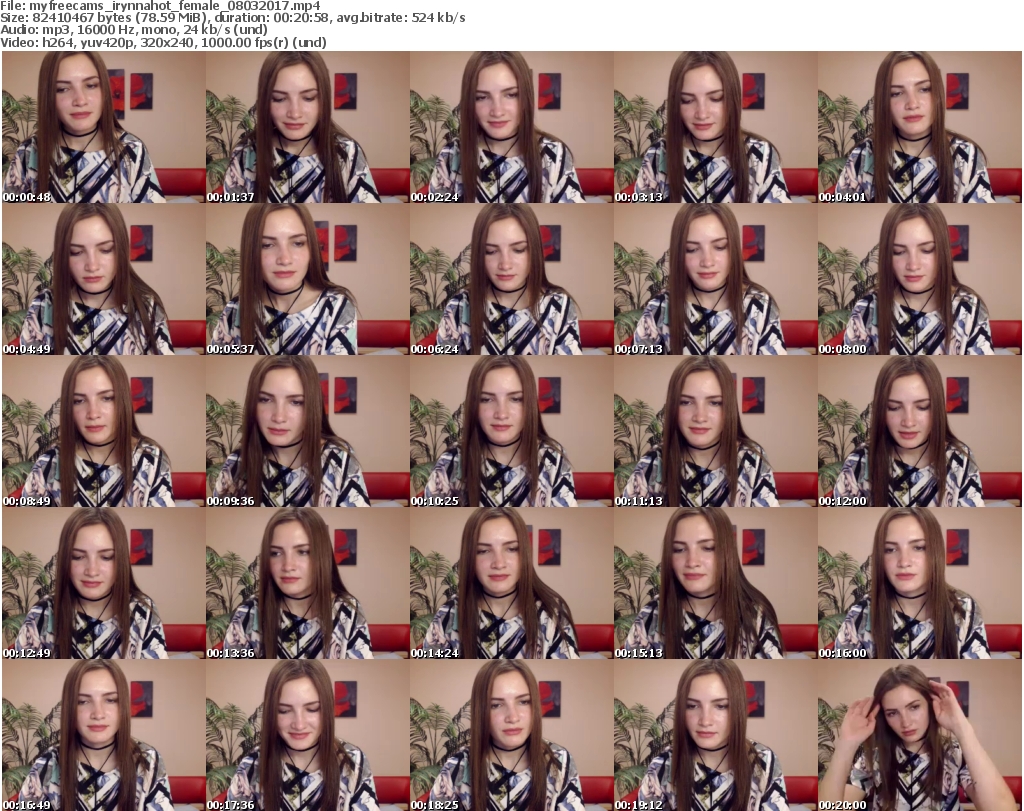The height and width of the screenshot is (811, 1024).
Task: Select the thumbnail timestamped 00:07:13
Action: [715, 279]
